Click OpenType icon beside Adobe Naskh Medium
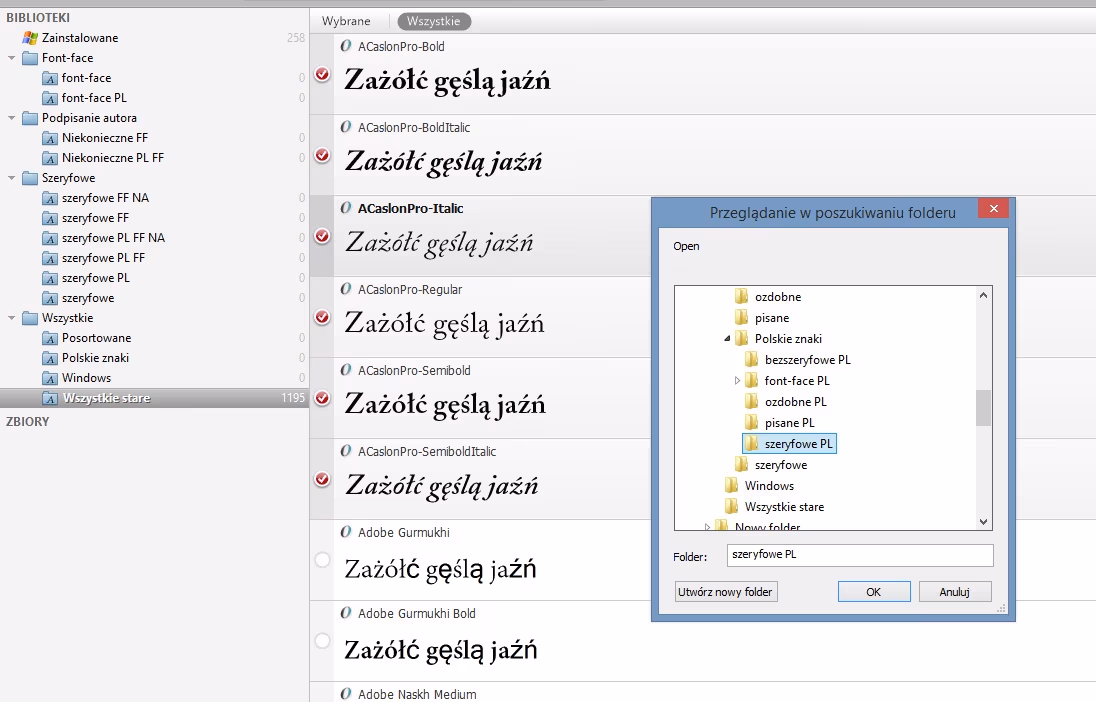Image resolution: width=1096 pixels, height=702 pixels. (345, 694)
